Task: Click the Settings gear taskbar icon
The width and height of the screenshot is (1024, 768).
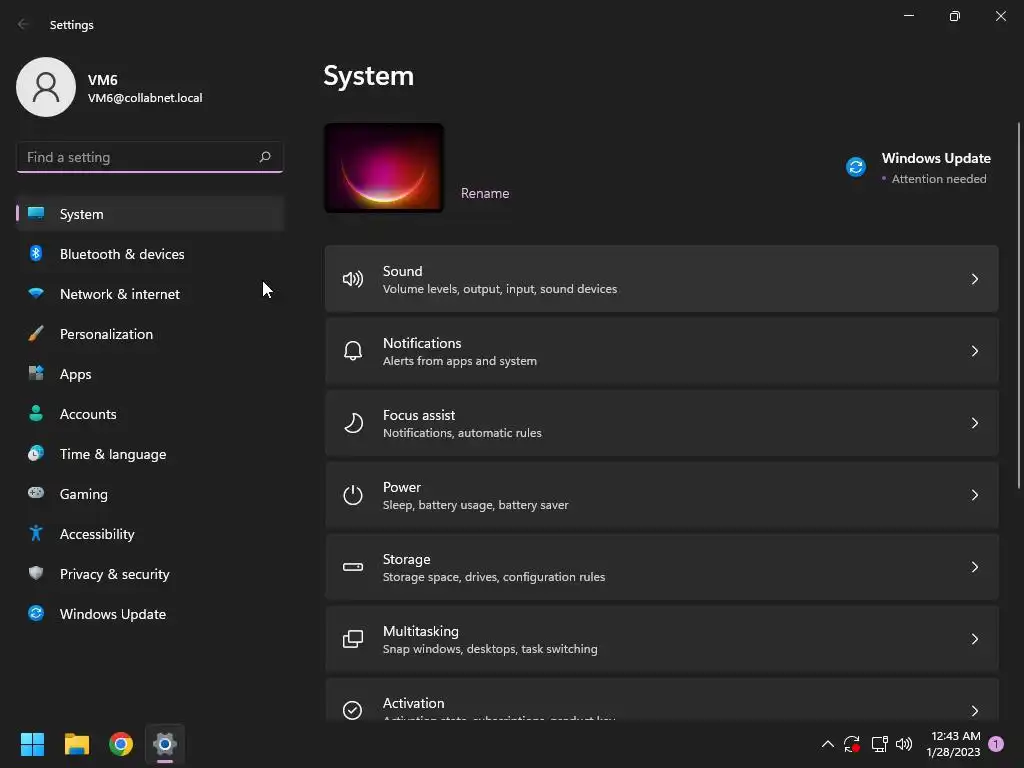Action: [x=165, y=744]
